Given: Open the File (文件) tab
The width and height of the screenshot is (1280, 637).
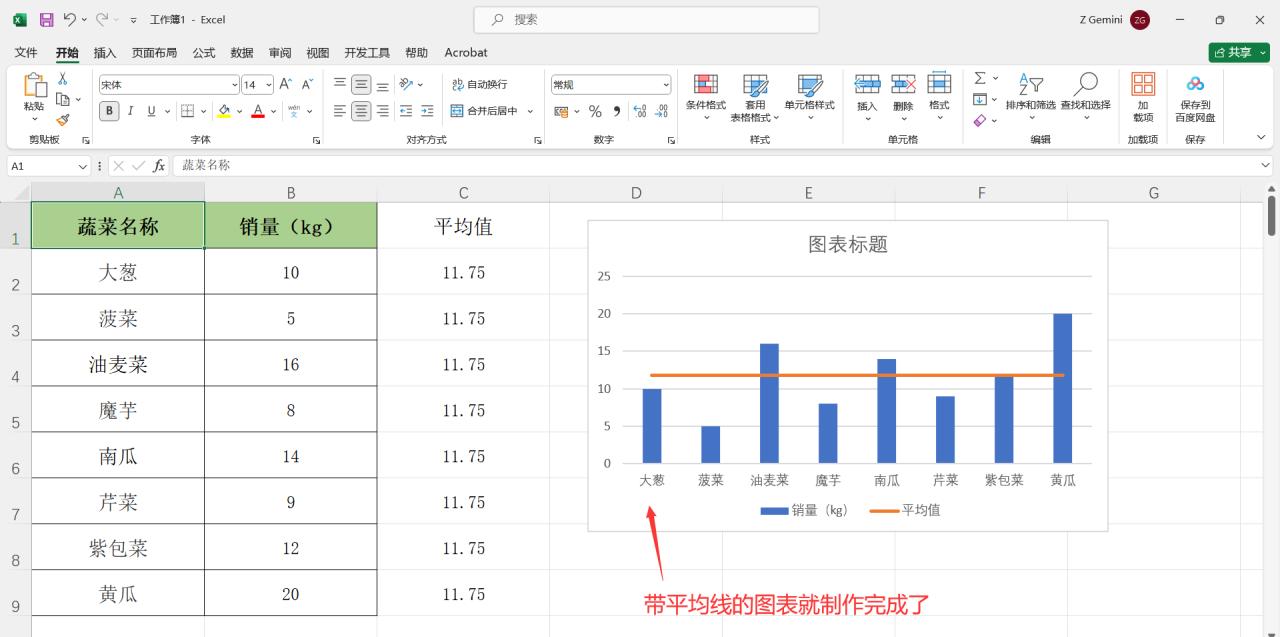Looking at the screenshot, I should click(x=26, y=52).
